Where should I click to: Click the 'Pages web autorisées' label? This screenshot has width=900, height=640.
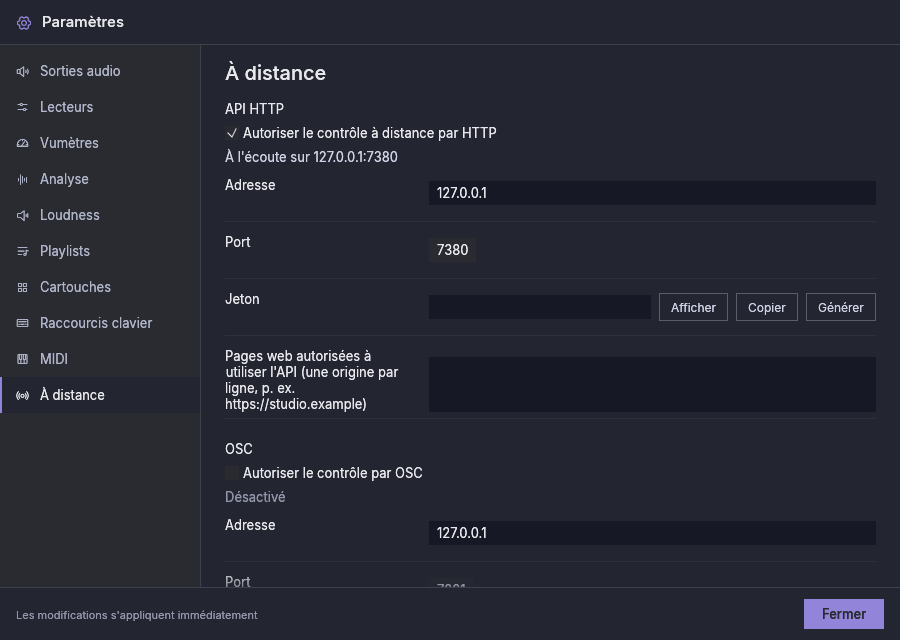[x=312, y=380]
